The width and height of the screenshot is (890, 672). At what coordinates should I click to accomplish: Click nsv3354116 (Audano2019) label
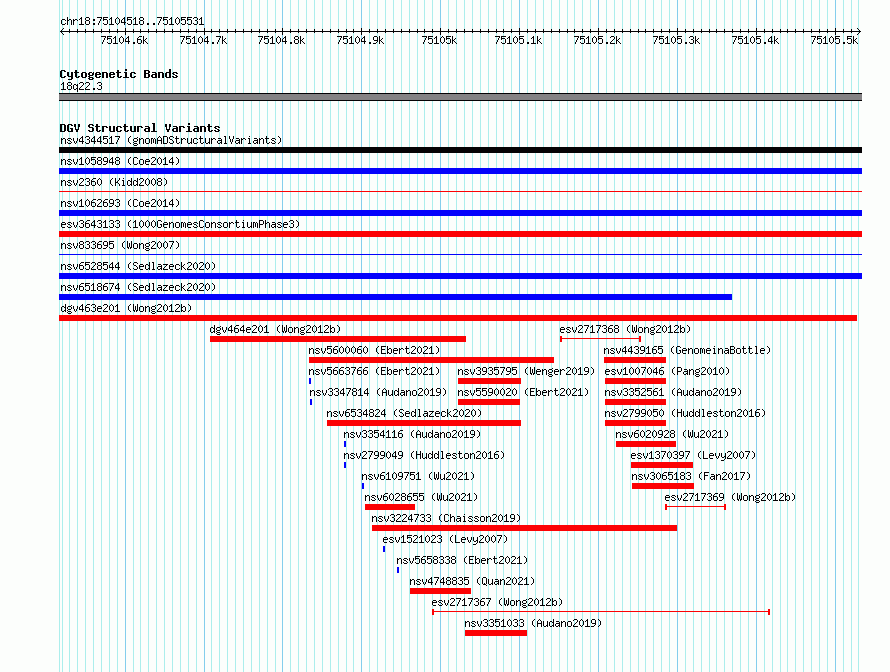(412, 434)
